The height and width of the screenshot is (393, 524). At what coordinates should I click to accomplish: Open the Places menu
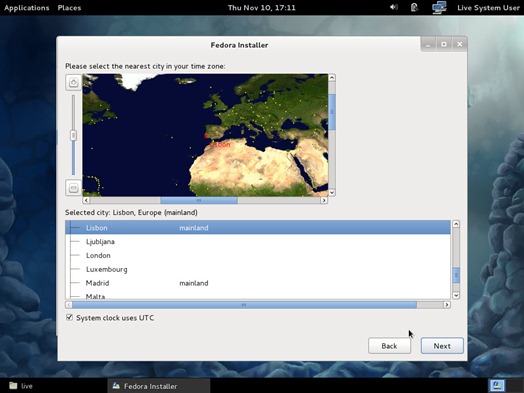(x=69, y=8)
